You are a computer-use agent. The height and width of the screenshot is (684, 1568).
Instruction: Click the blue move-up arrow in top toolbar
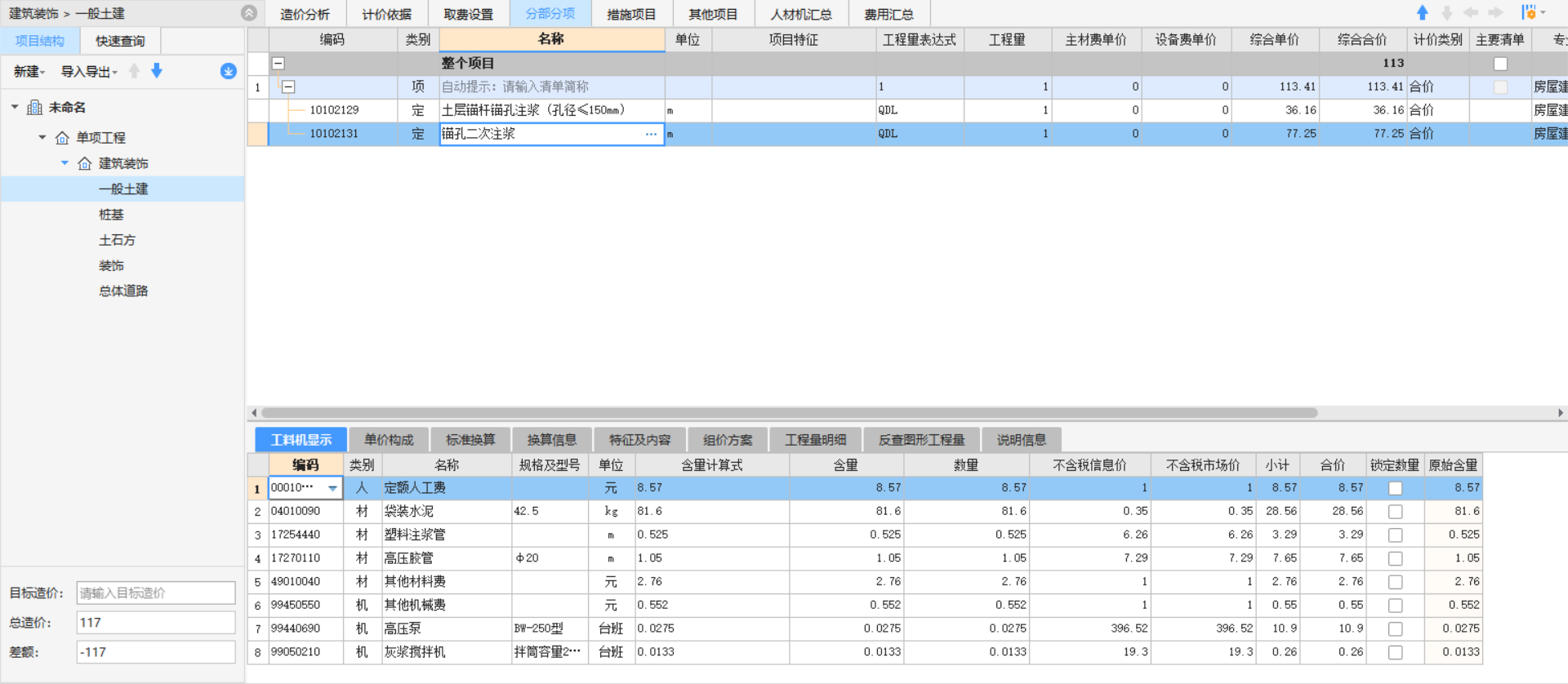(1423, 13)
